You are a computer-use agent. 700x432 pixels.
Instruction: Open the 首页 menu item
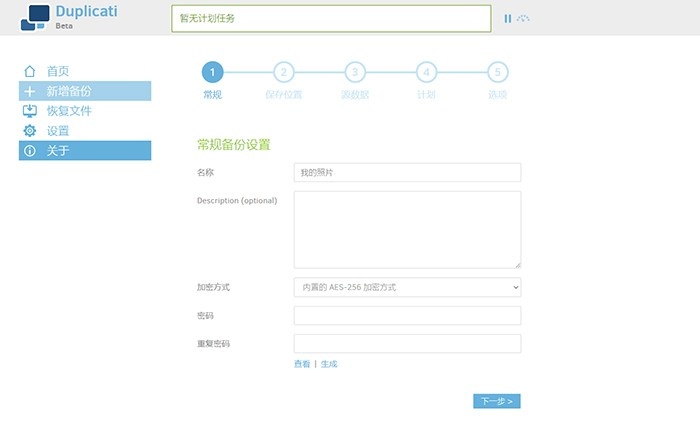85,71
